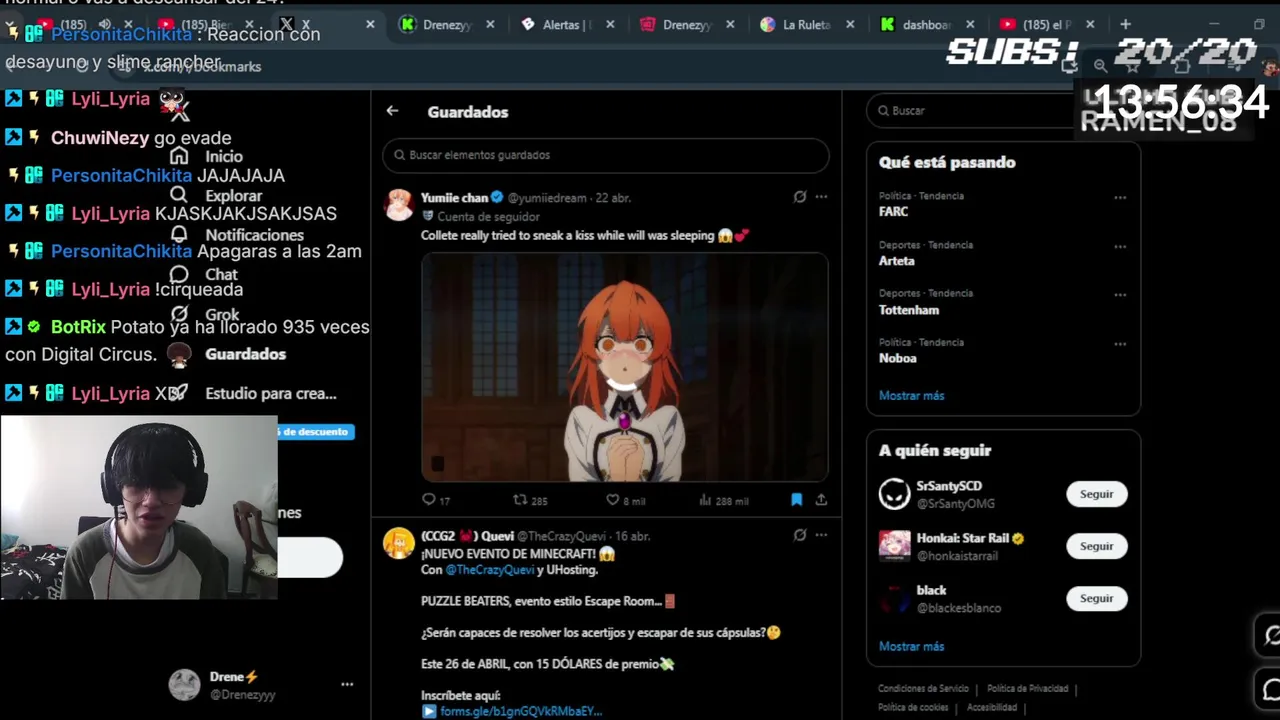Open Grok actions on Quevi's post
Viewport: 1280px width, 720px height.
[800, 535]
